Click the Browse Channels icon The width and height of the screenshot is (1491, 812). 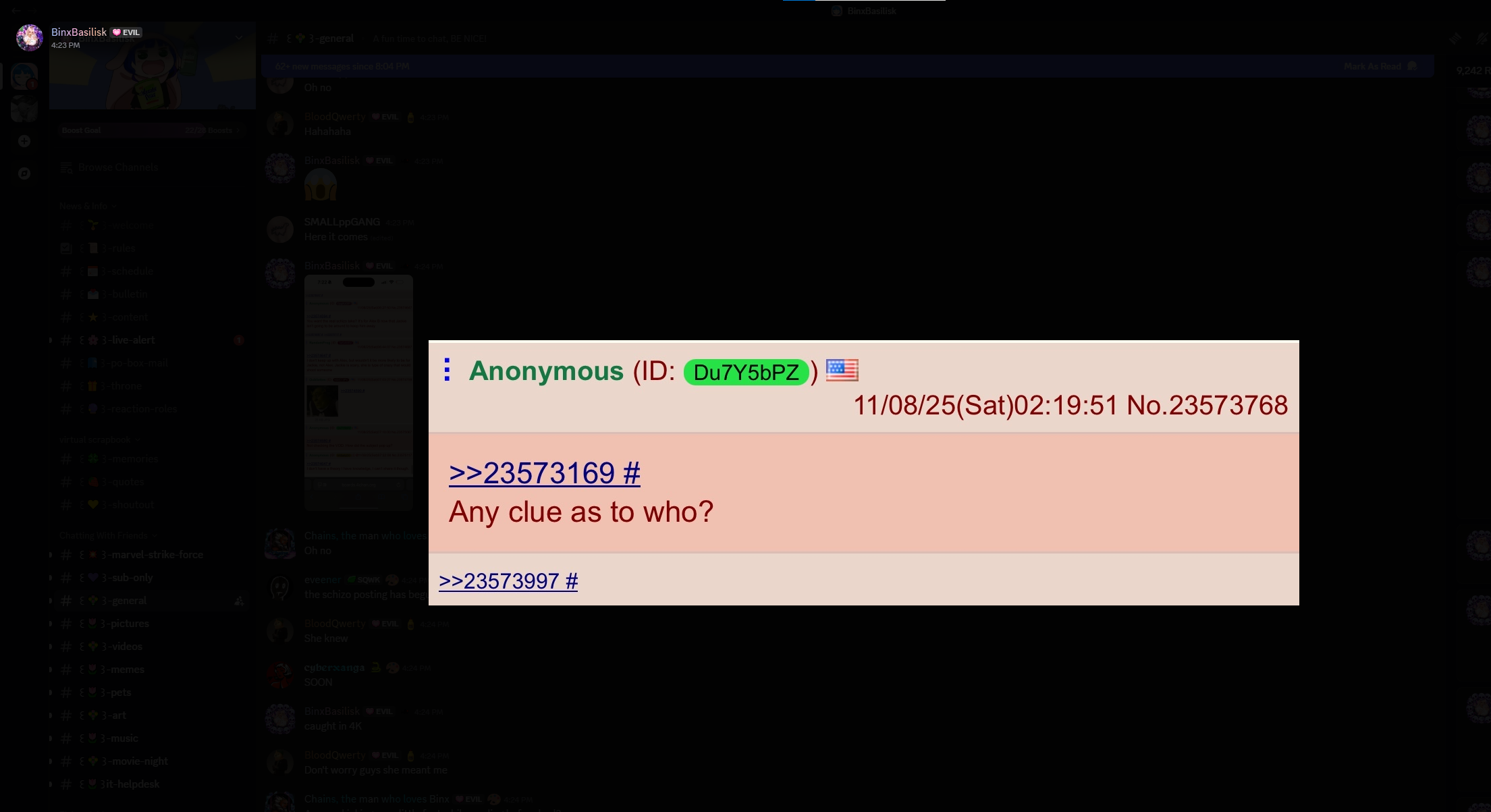(66, 167)
